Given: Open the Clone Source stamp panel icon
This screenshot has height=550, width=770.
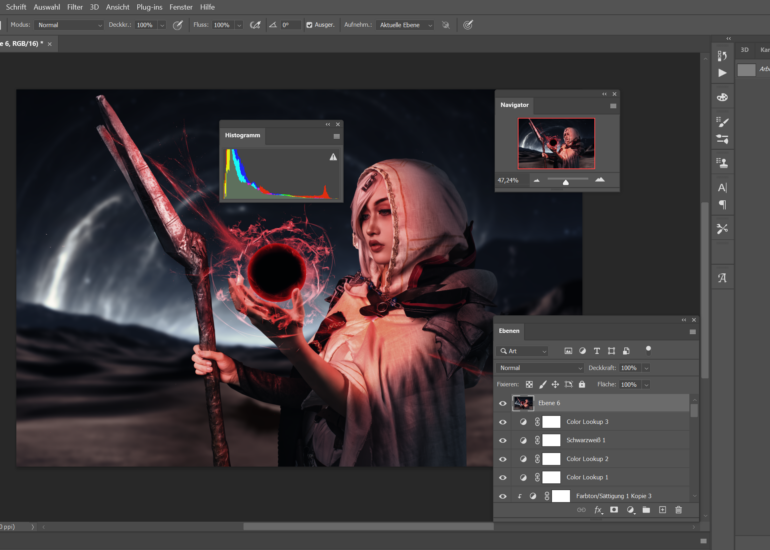Looking at the screenshot, I should (722, 163).
